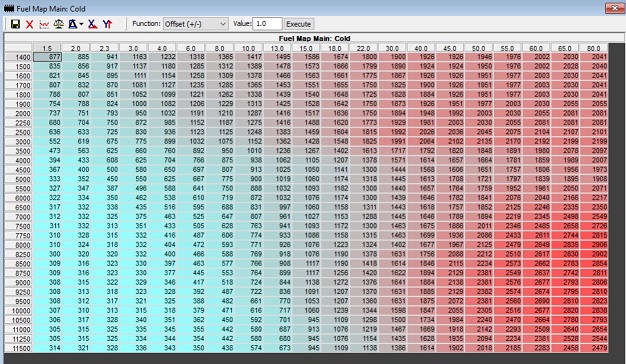This screenshot has height=364, width=626.
Task: Select the 18.0 column header
Action: [x=335, y=48]
